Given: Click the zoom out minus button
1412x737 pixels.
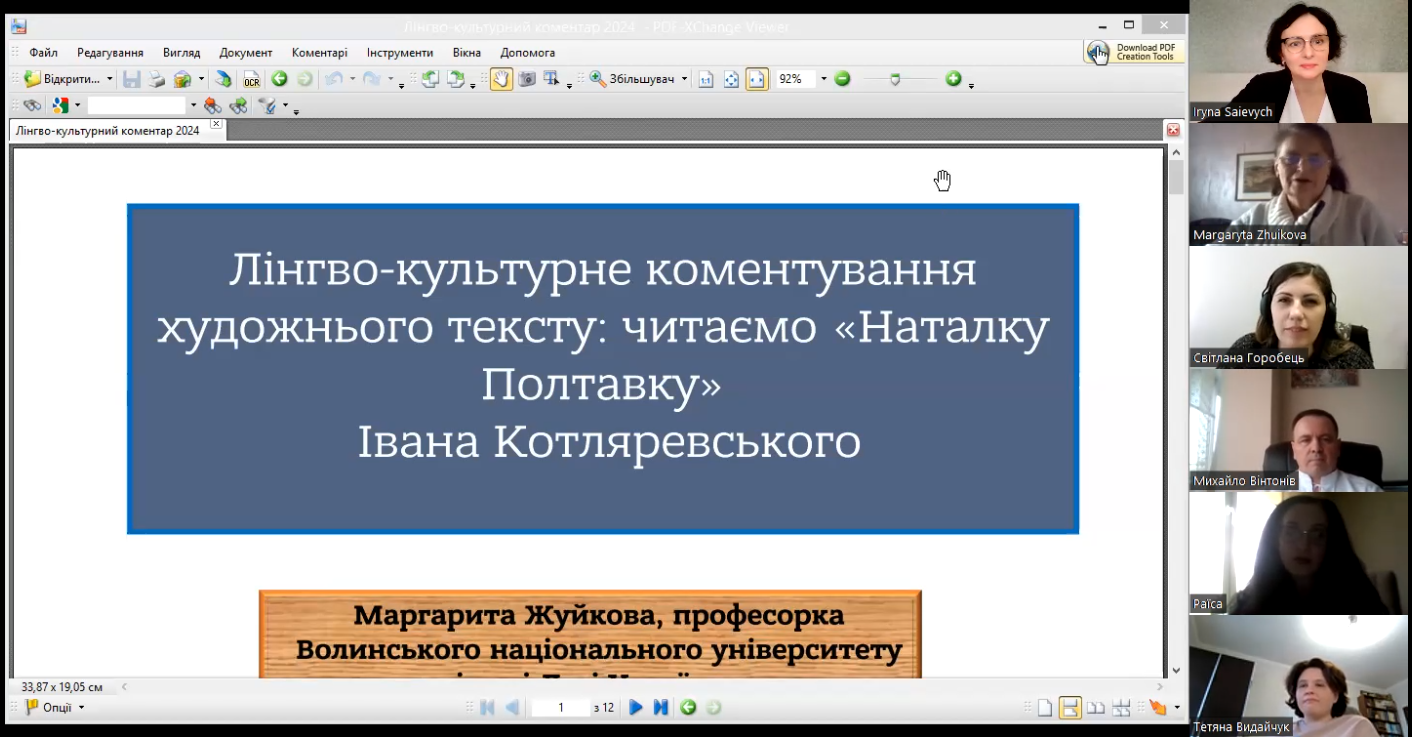Looking at the screenshot, I should pos(842,79).
